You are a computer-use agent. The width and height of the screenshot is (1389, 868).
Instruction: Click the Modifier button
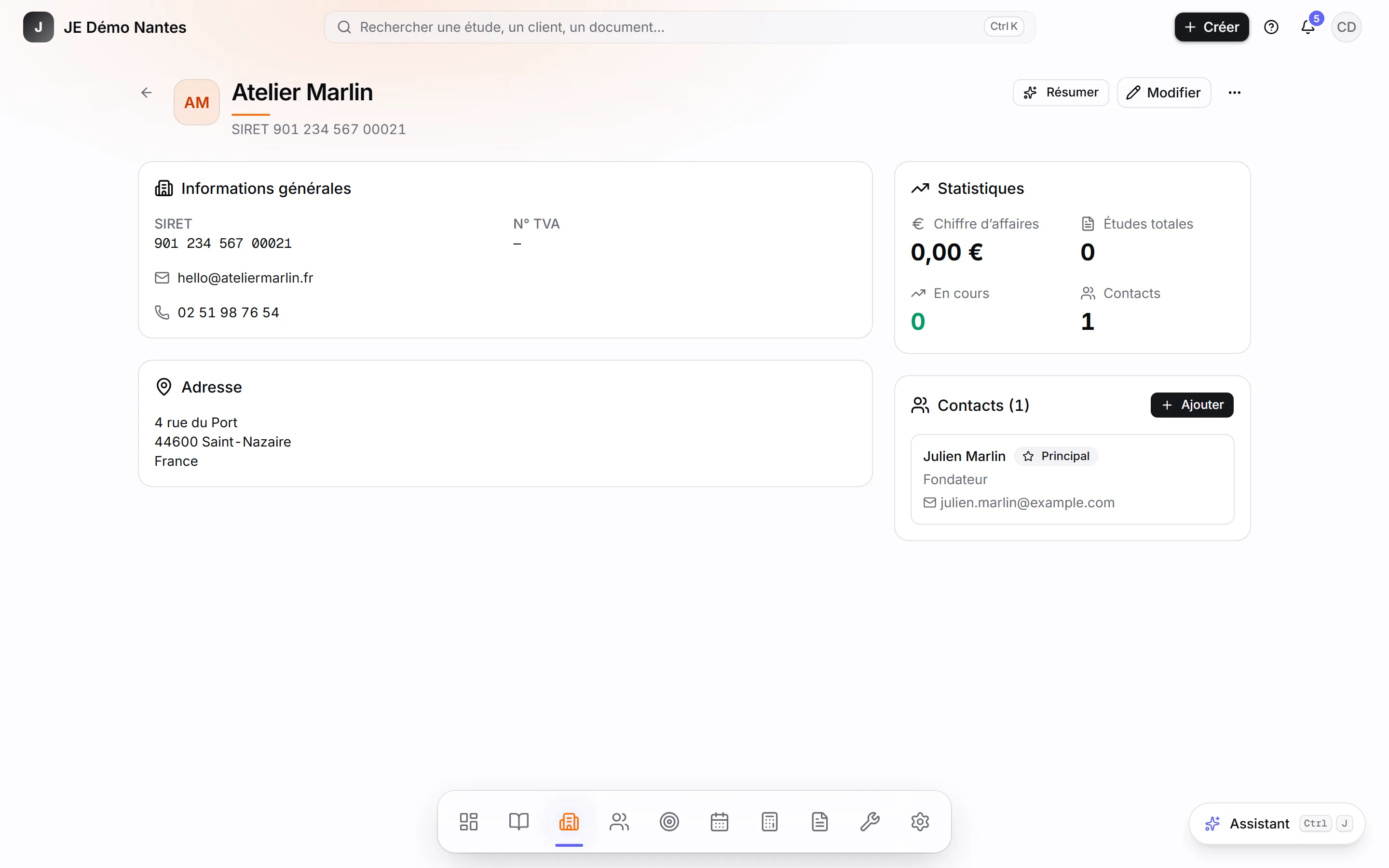pos(1164,93)
